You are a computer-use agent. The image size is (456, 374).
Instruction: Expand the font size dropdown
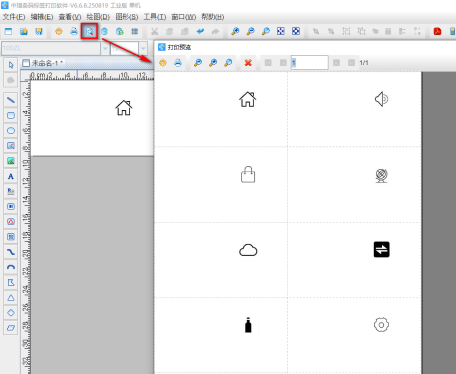tap(143, 48)
